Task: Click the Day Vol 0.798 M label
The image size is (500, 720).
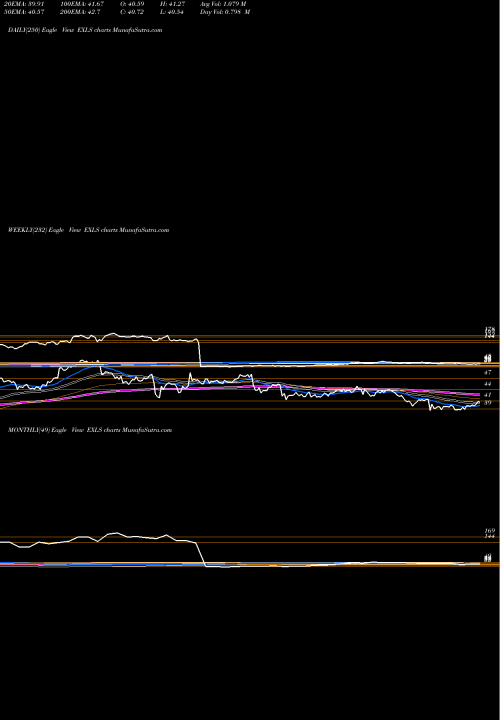Action: point(225,12)
